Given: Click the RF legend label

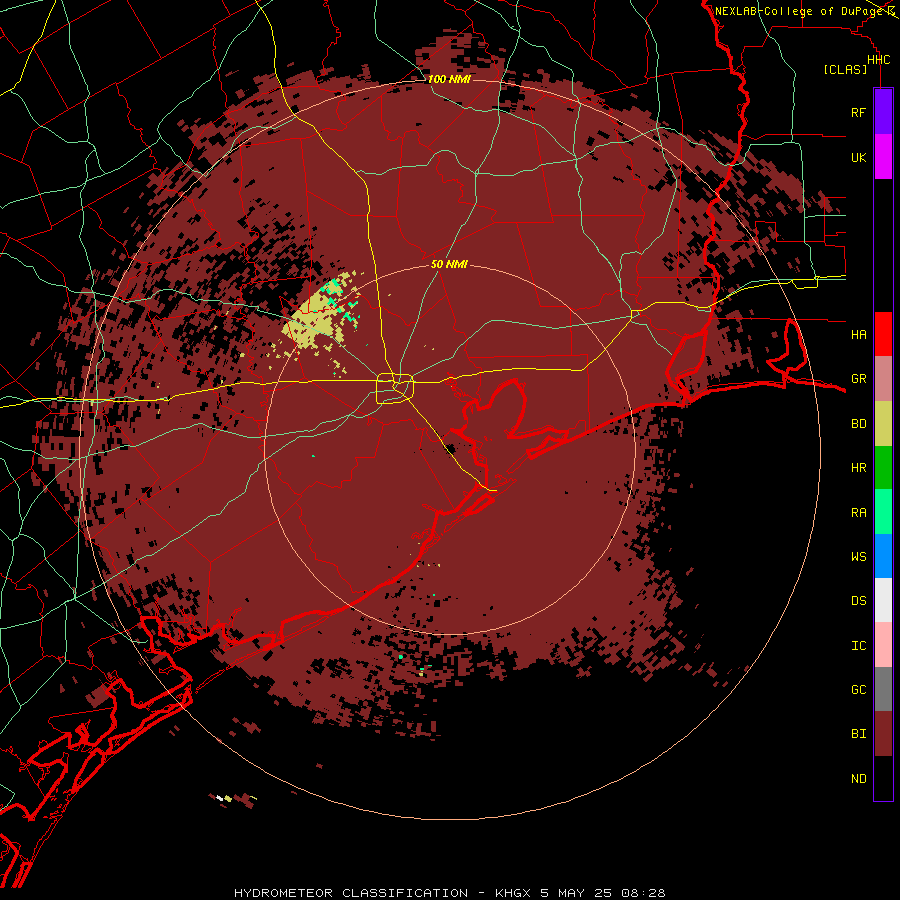Looking at the screenshot, I should pyautogui.click(x=858, y=112).
